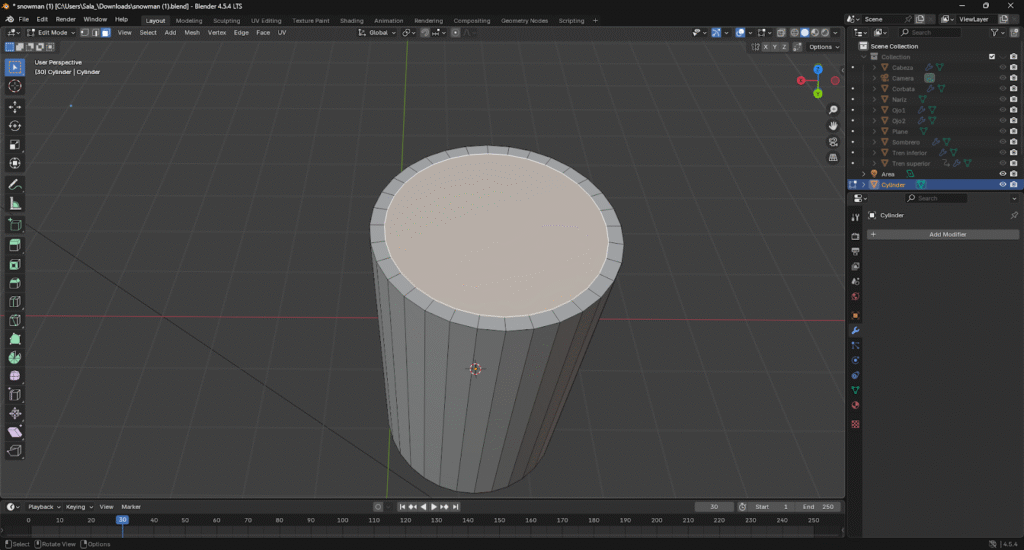Open the viewport Options dropdown
The width and height of the screenshot is (1024, 550).
pyautogui.click(x=823, y=47)
